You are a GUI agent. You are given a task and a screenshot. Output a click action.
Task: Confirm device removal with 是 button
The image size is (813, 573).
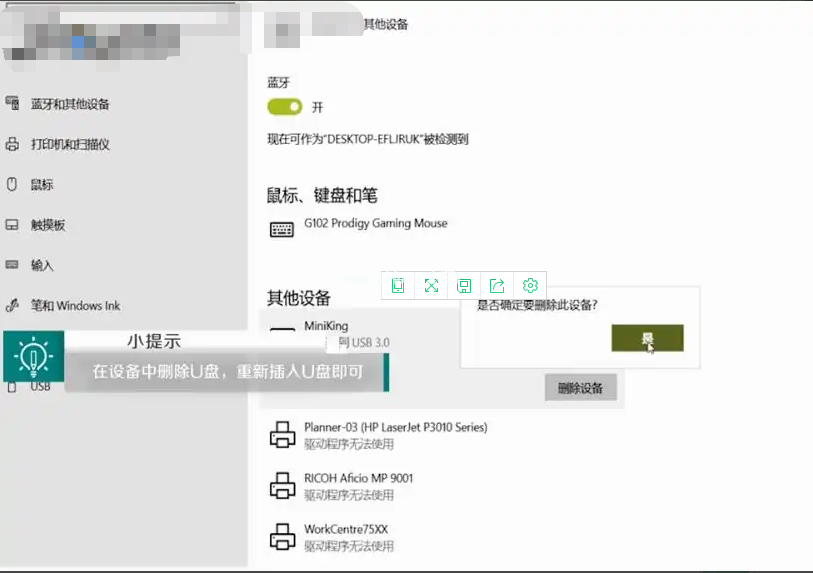[647, 339]
